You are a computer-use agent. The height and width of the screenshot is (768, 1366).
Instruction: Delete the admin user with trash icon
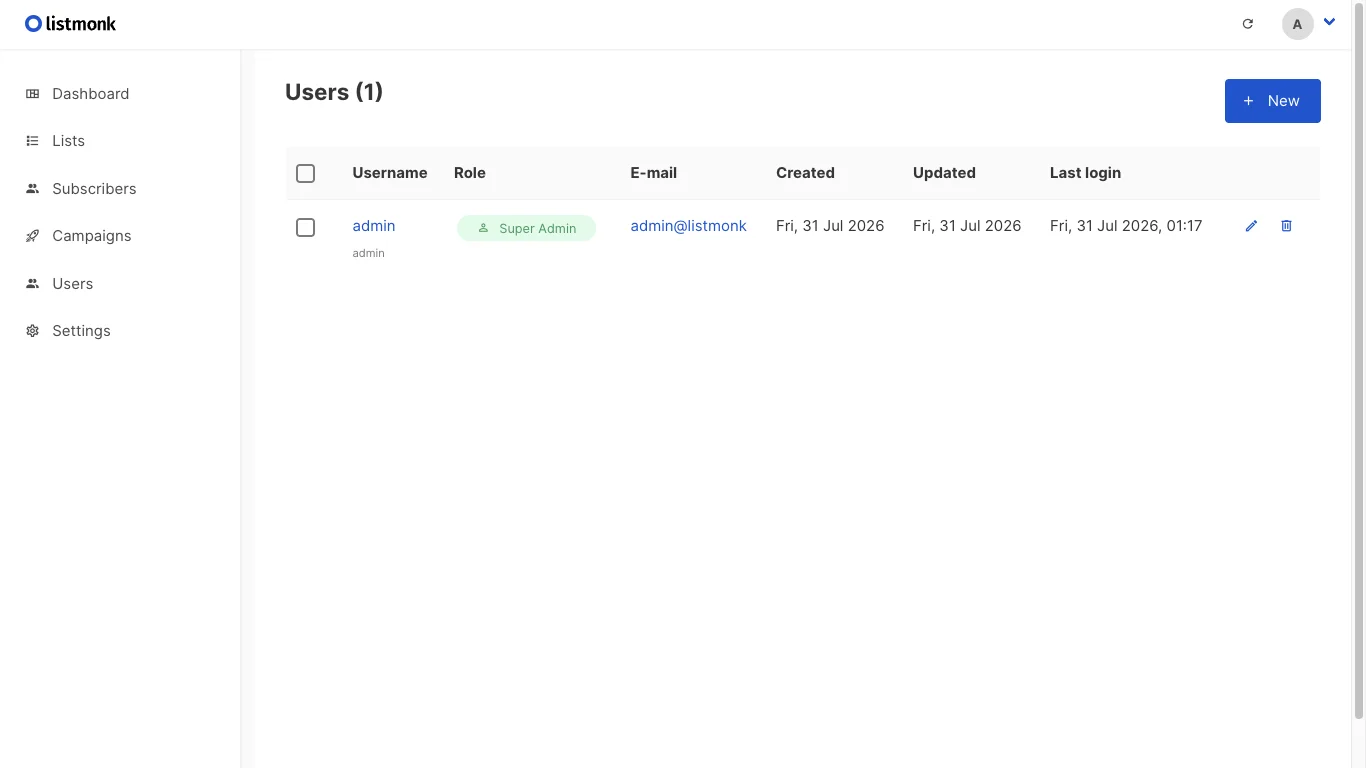(1287, 226)
